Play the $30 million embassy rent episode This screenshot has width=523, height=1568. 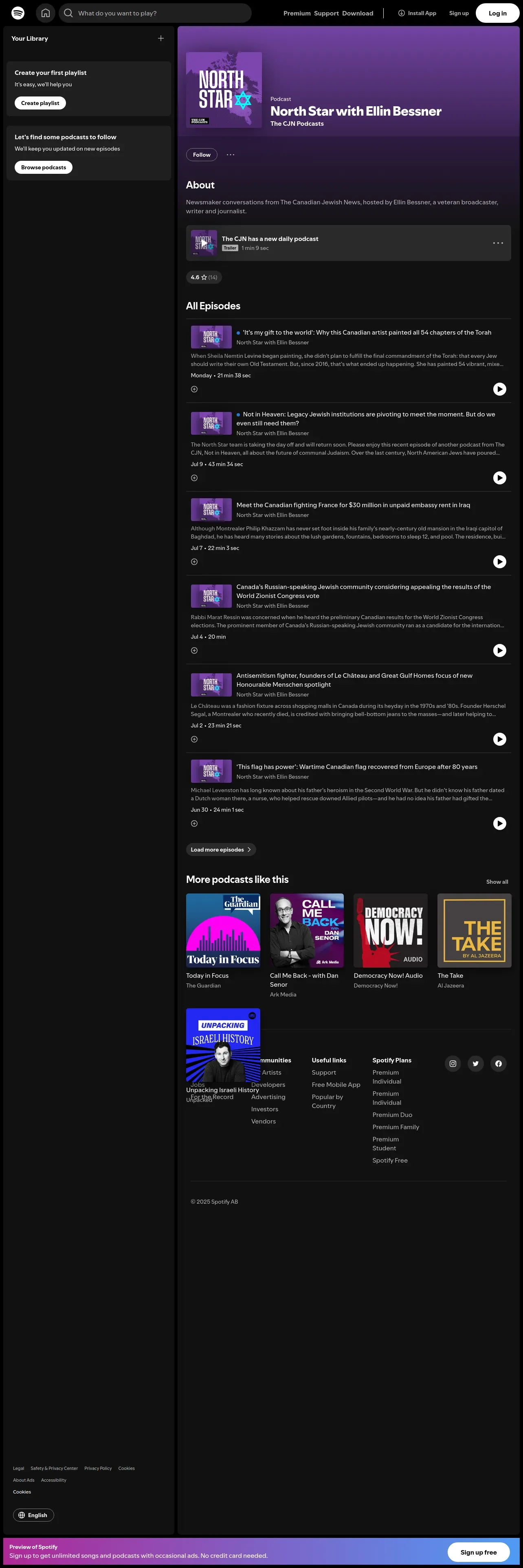(x=499, y=562)
